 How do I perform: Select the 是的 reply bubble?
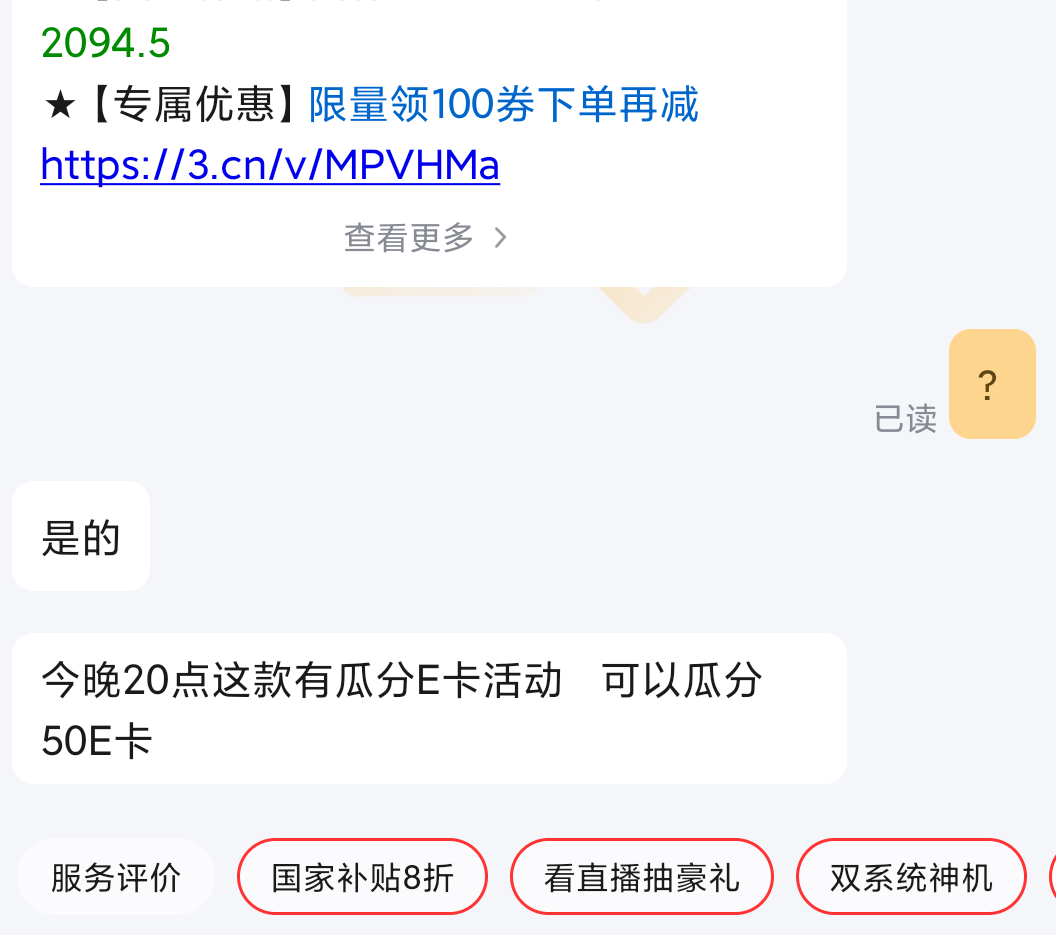[81, 536]
